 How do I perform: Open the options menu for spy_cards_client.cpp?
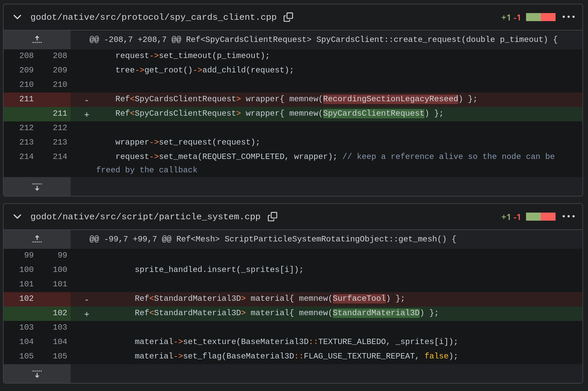568,17
